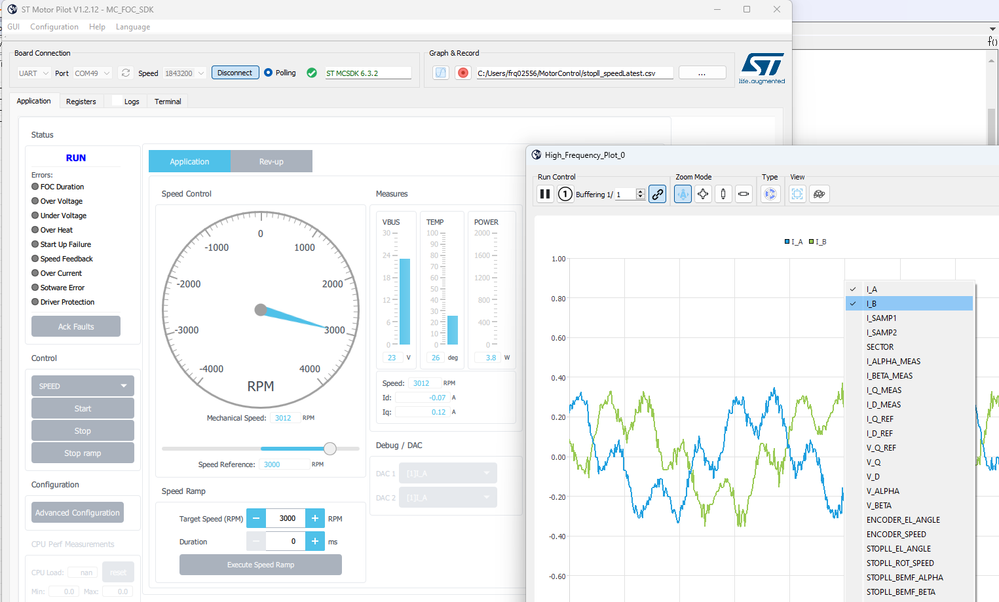The height and width of the screenshot is (602, 999).
Task: Pause the high frequency plot
Action: pyautogui.click(x=545, y=194)
